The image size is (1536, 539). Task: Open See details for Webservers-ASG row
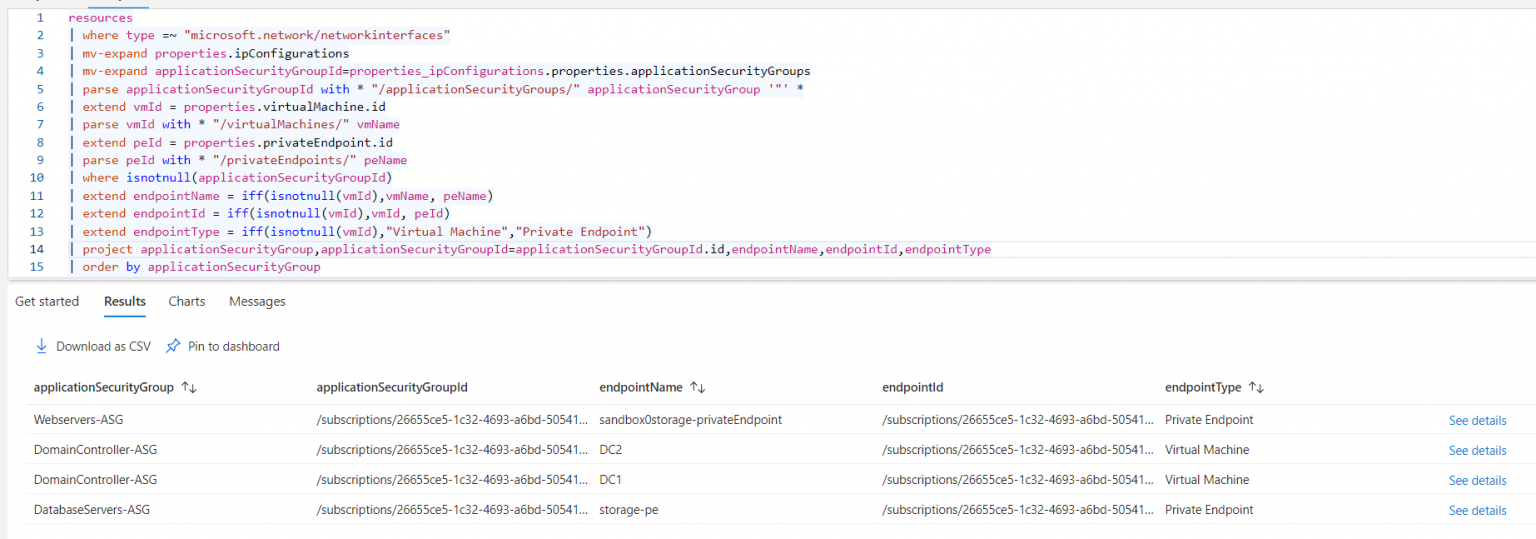[x=1477, y=421]
